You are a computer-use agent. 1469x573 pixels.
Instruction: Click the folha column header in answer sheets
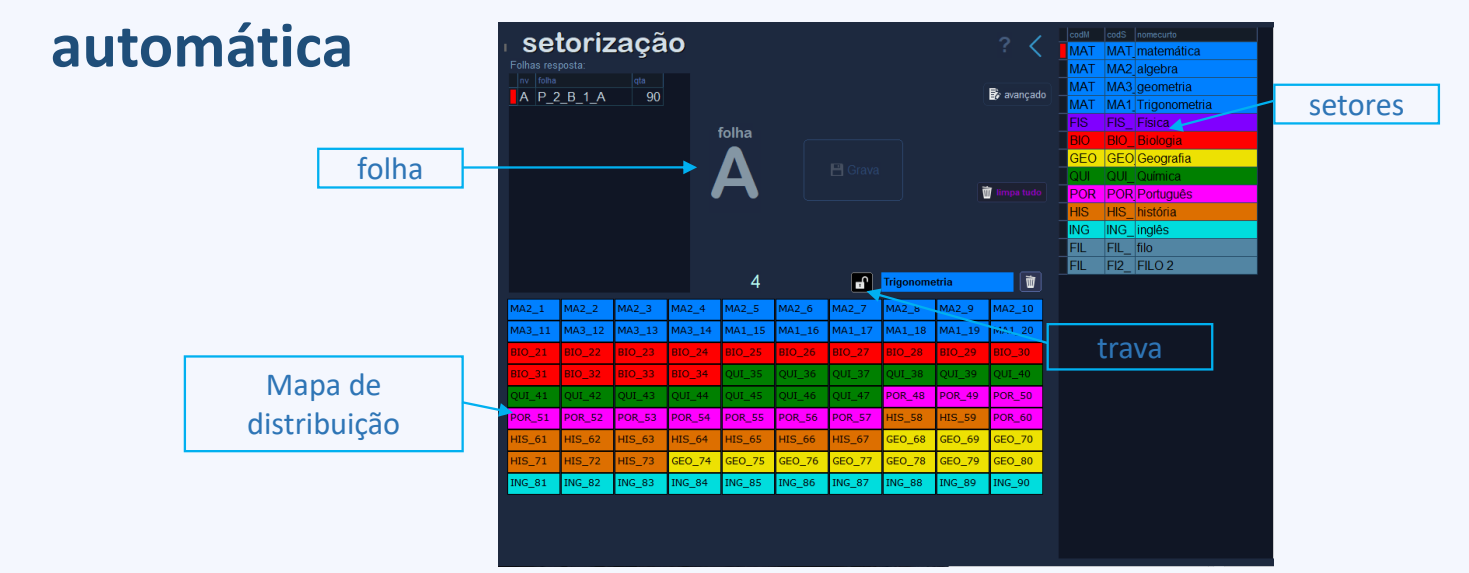583,80
